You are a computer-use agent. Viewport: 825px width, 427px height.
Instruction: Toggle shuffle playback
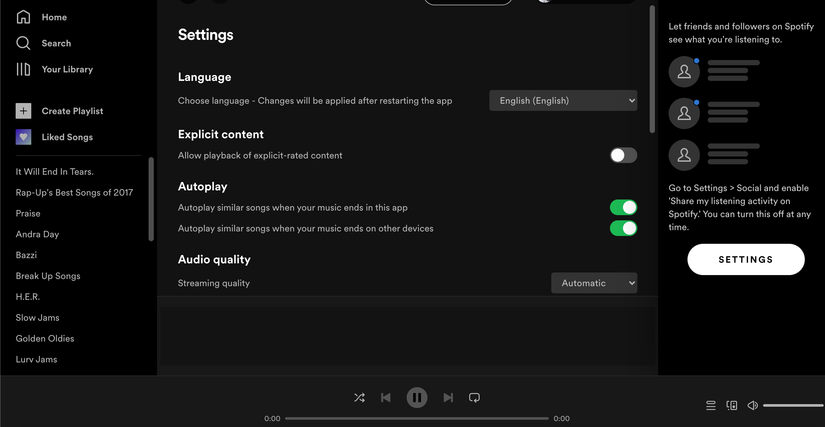click(x=359, y=398)
